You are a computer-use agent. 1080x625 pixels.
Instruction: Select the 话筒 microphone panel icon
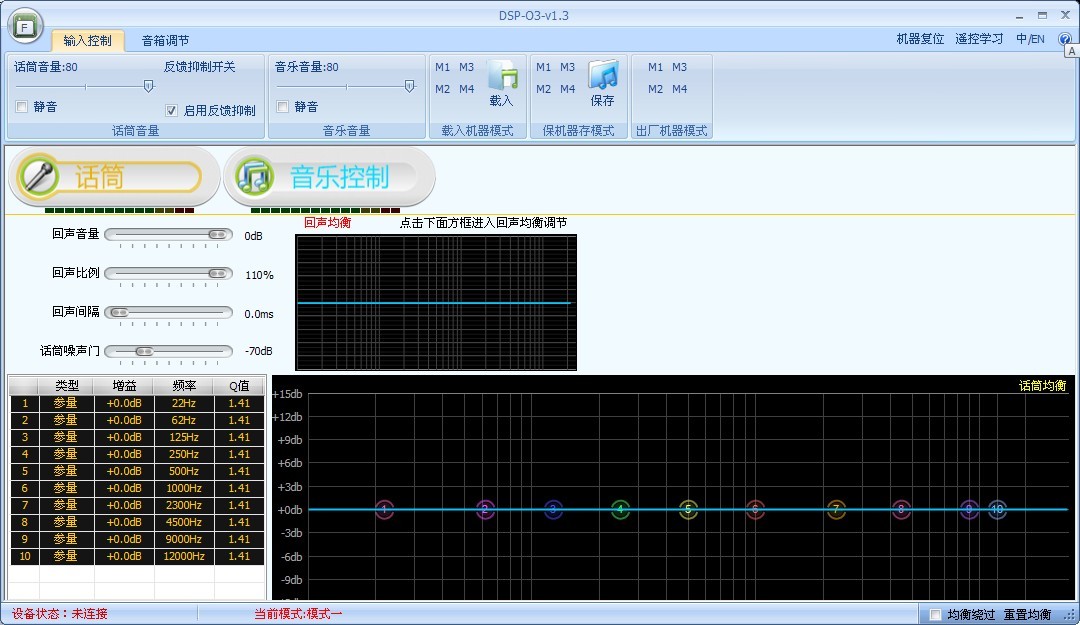40,176
